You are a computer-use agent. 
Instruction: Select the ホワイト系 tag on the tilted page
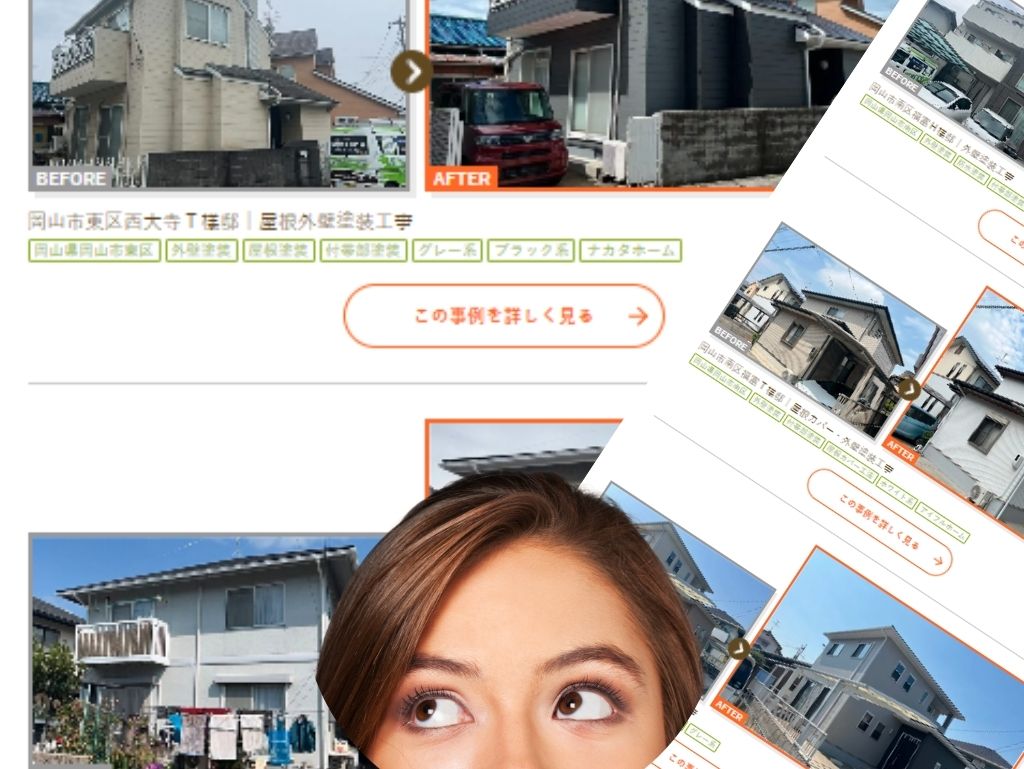point(897,492)
